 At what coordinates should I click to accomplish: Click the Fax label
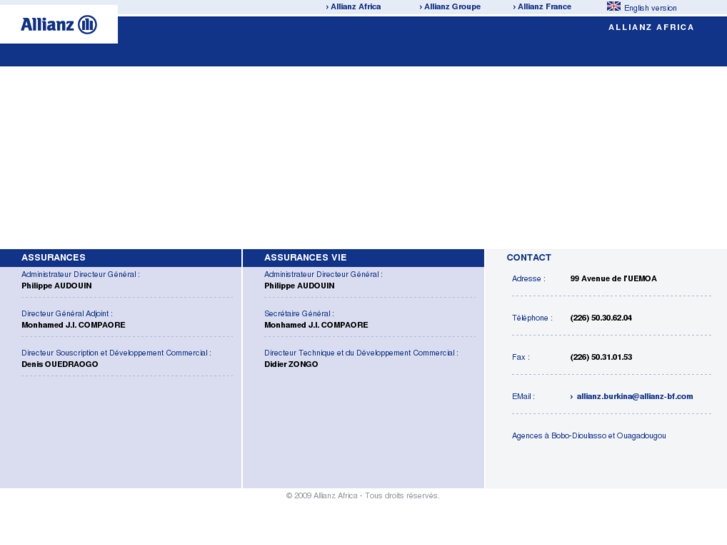coord(521,357)
